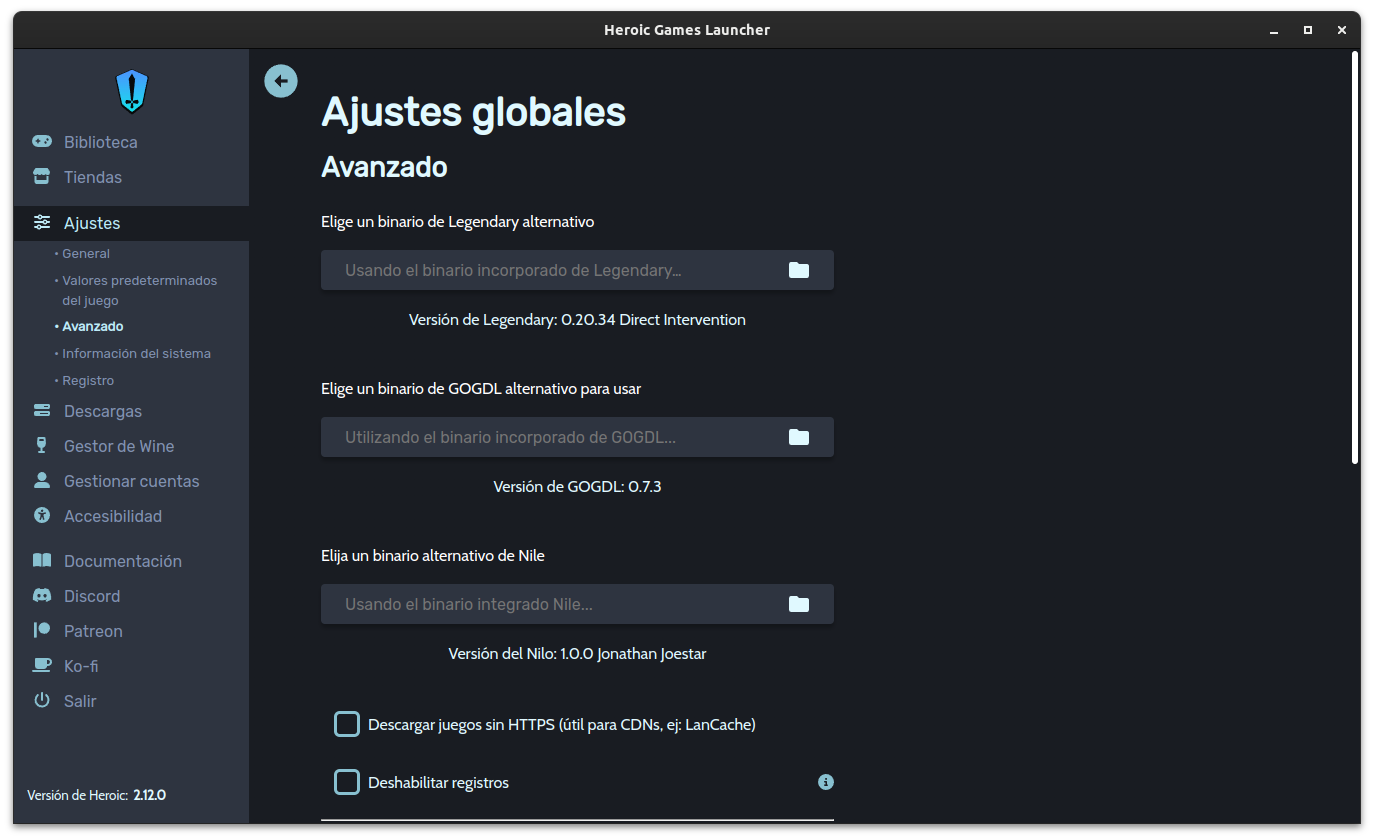
Task: Open Gestor de Wine
Action: (118, 446)
